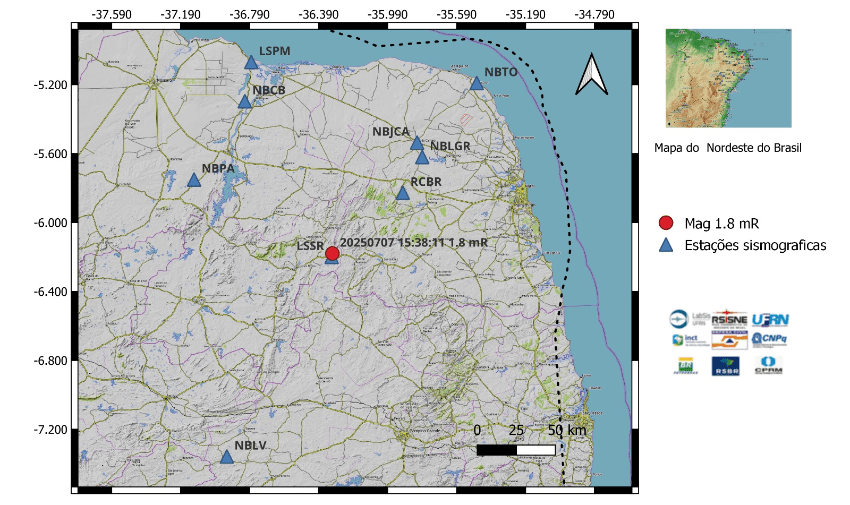Click the red earthquake epicenter circle on map
850x505 pixels.
[332, 254]
